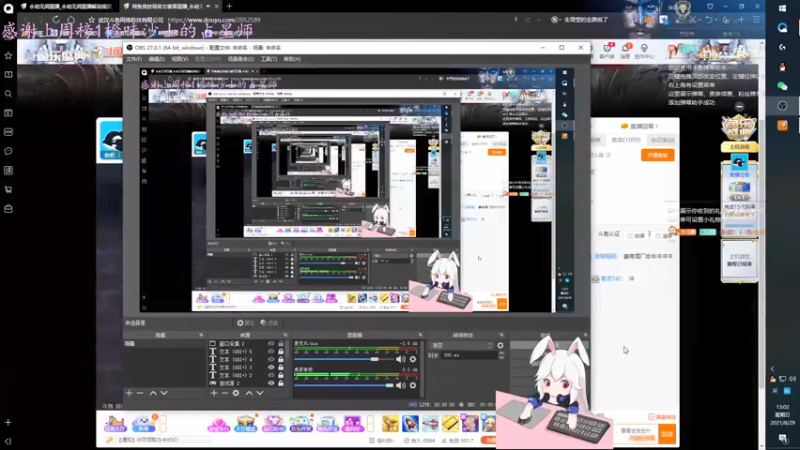The height and width of the screenshot is (450, 800).
Task: Open settings gear for microphone audio channel
Action: pyautogui.click(x=413, y=359)
